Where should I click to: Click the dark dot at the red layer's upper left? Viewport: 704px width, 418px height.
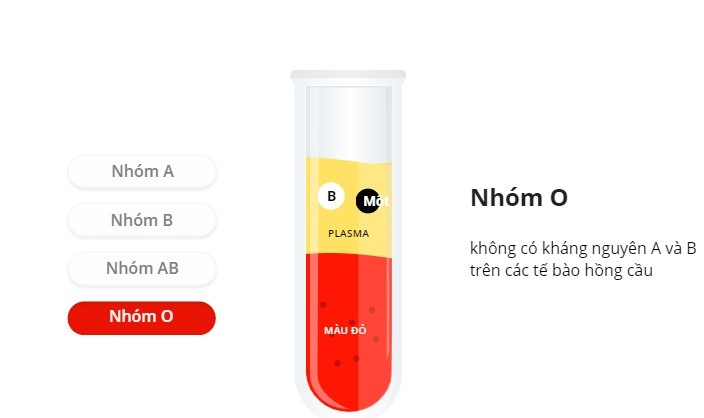point(323,304)
